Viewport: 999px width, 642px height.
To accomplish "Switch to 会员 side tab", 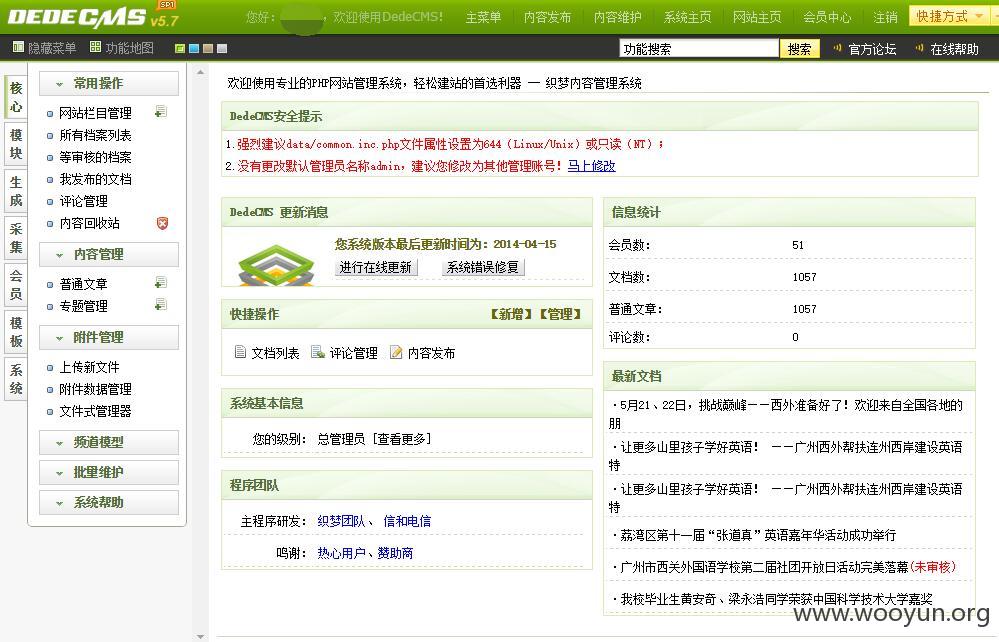I will pyautogui.click(x=15, y=285).
